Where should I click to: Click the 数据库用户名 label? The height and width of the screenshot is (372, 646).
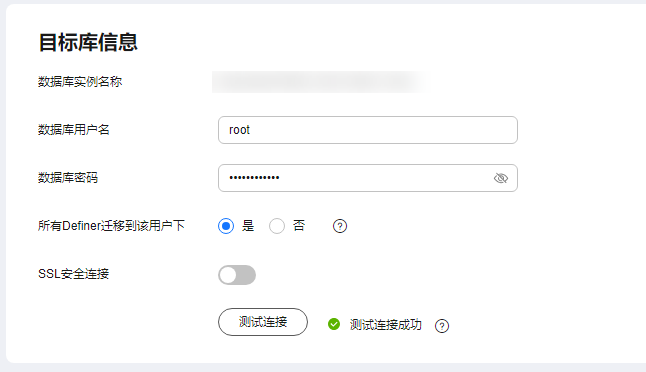point(74,130)
